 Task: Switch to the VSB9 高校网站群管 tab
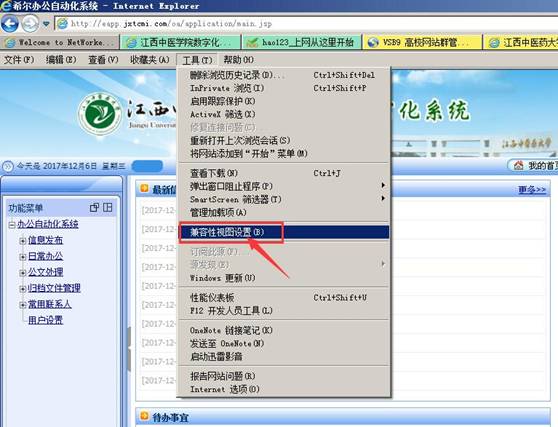pos(422,43)
